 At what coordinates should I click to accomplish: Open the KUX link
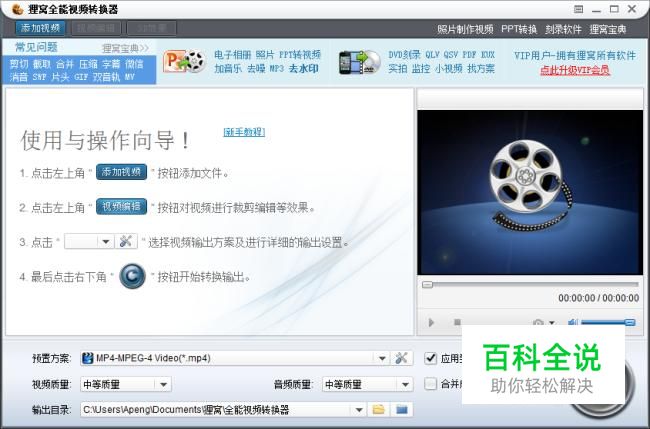click(488, 55)
